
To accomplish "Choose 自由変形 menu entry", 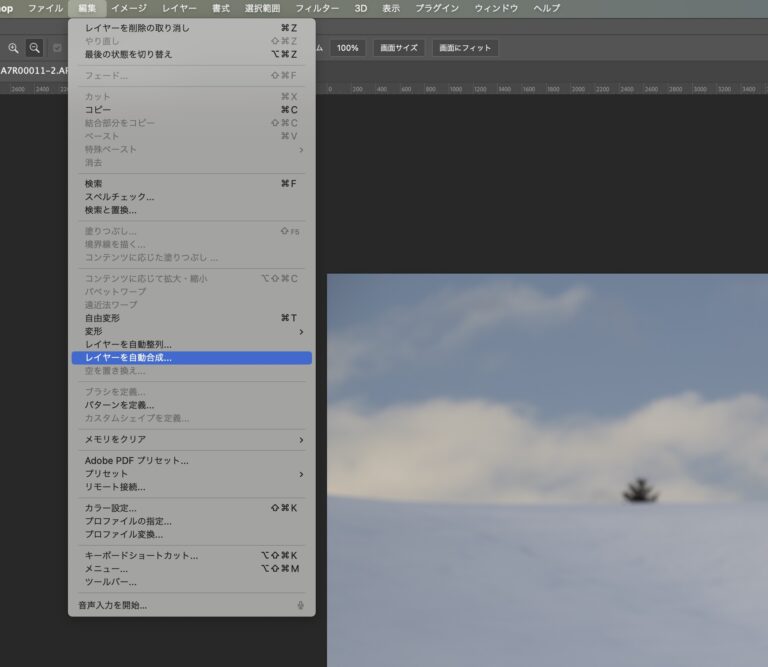I will pyautogui.click(x=102, y=318).
